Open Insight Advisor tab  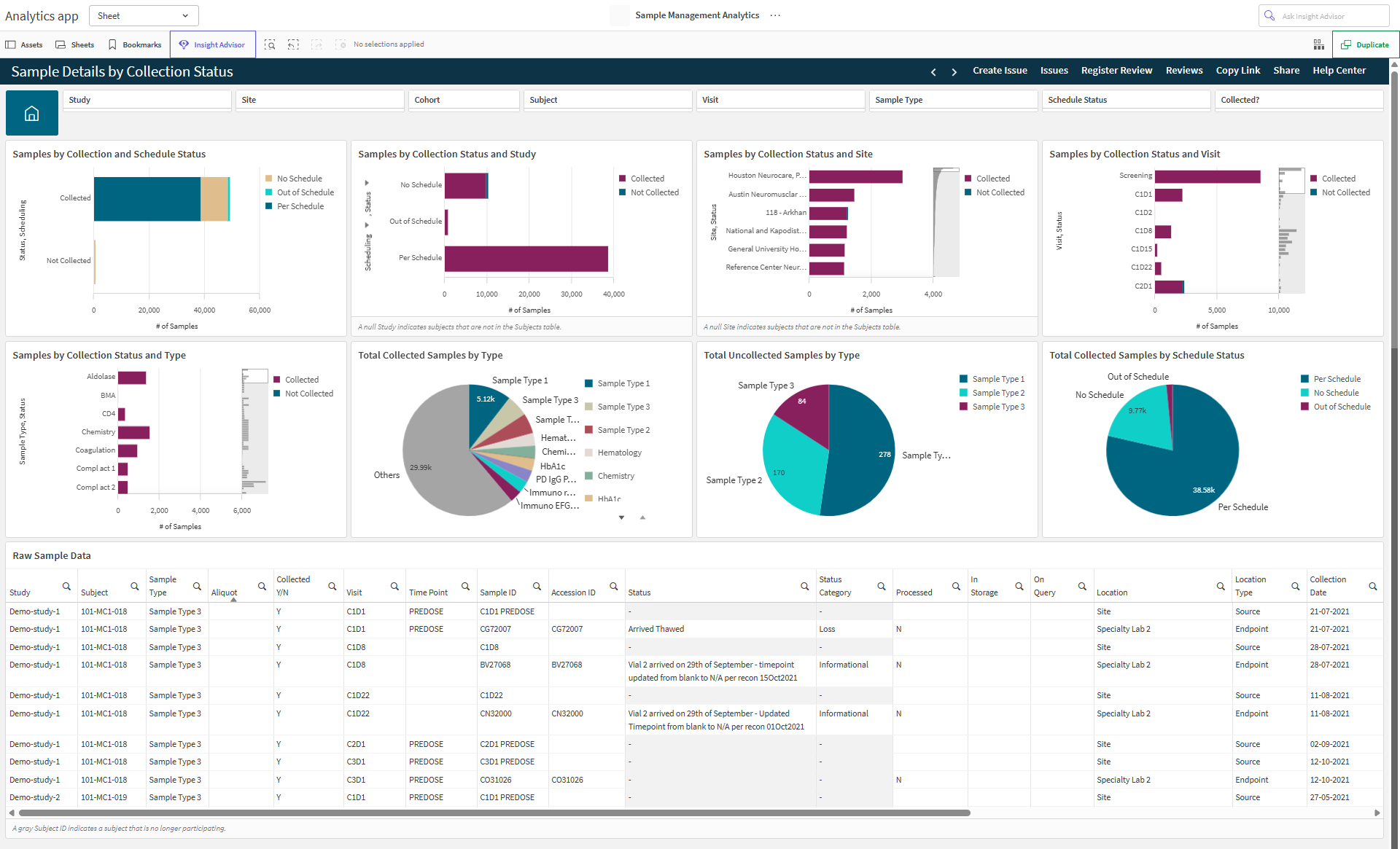(212, 44)
